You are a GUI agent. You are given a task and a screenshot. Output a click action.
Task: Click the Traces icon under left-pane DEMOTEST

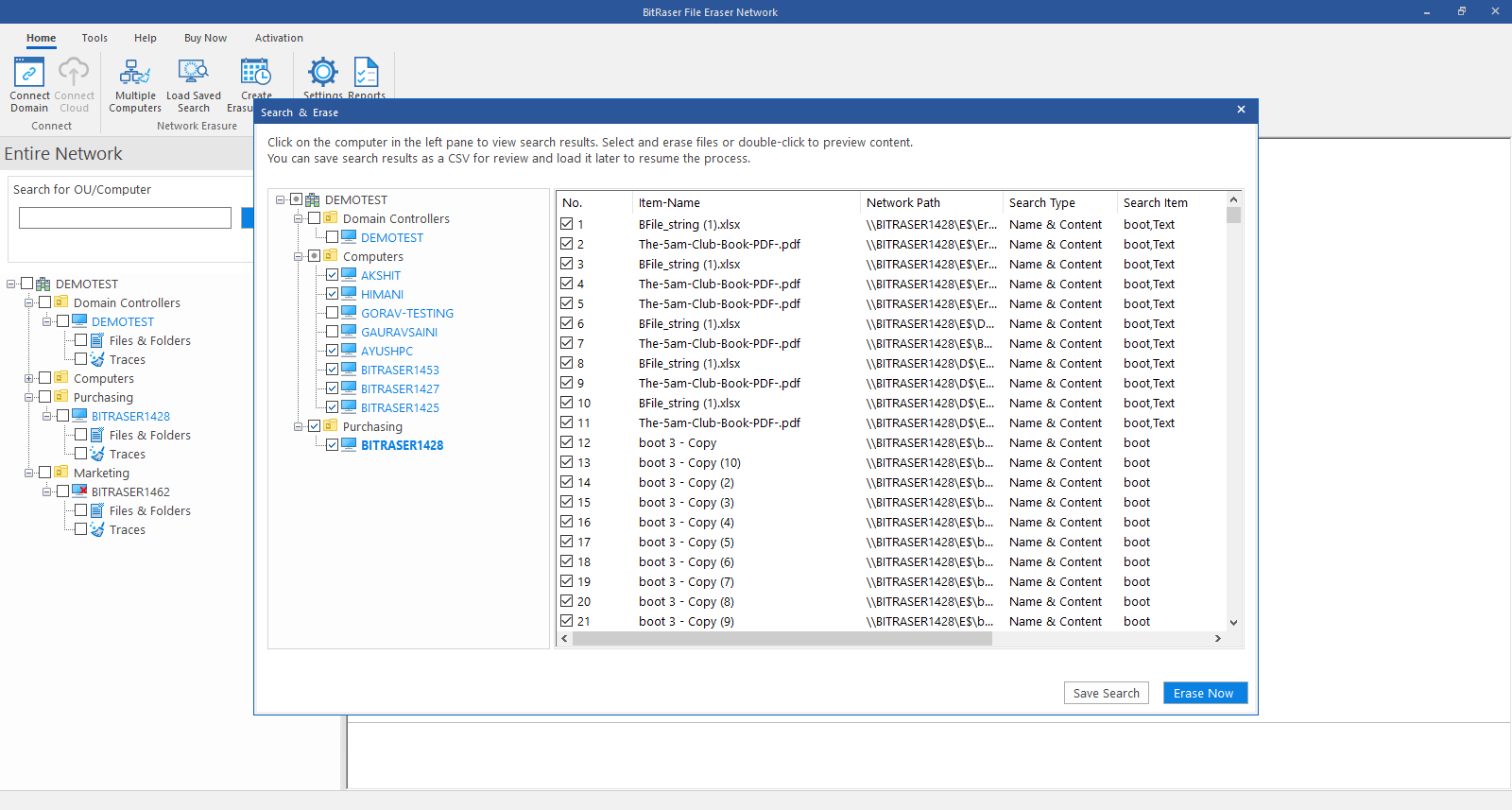point(97,359)
